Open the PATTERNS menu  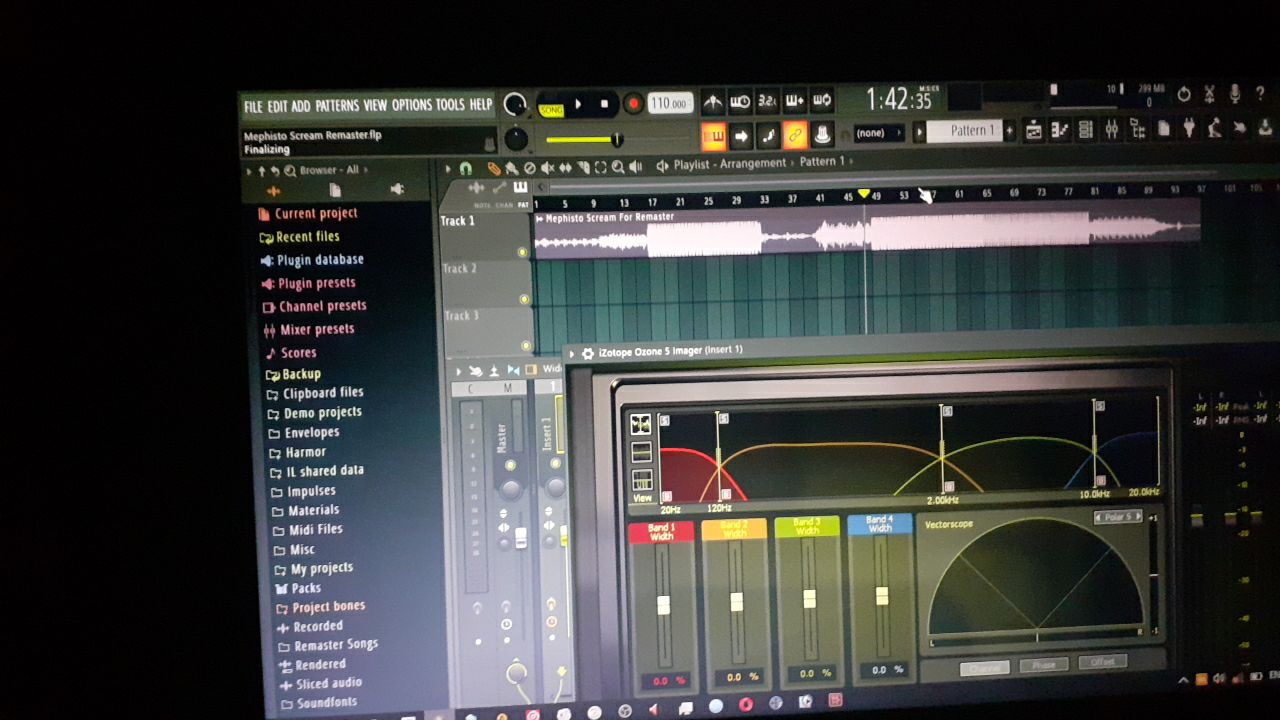[x=337, y=106]
